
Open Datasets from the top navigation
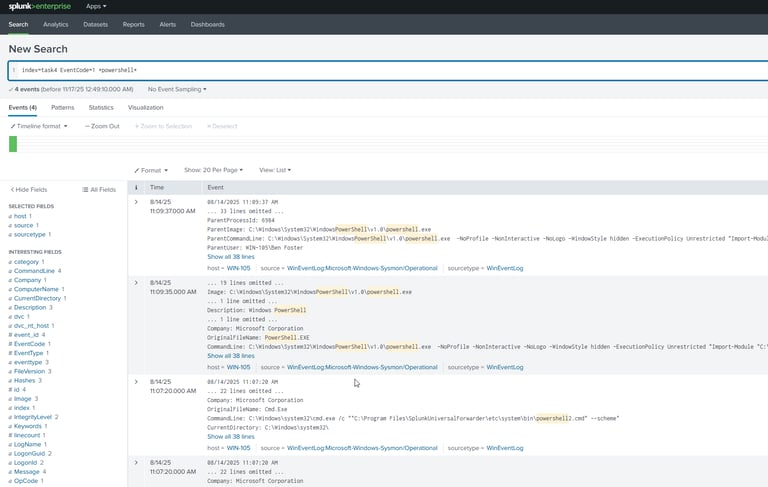(96, 24)
